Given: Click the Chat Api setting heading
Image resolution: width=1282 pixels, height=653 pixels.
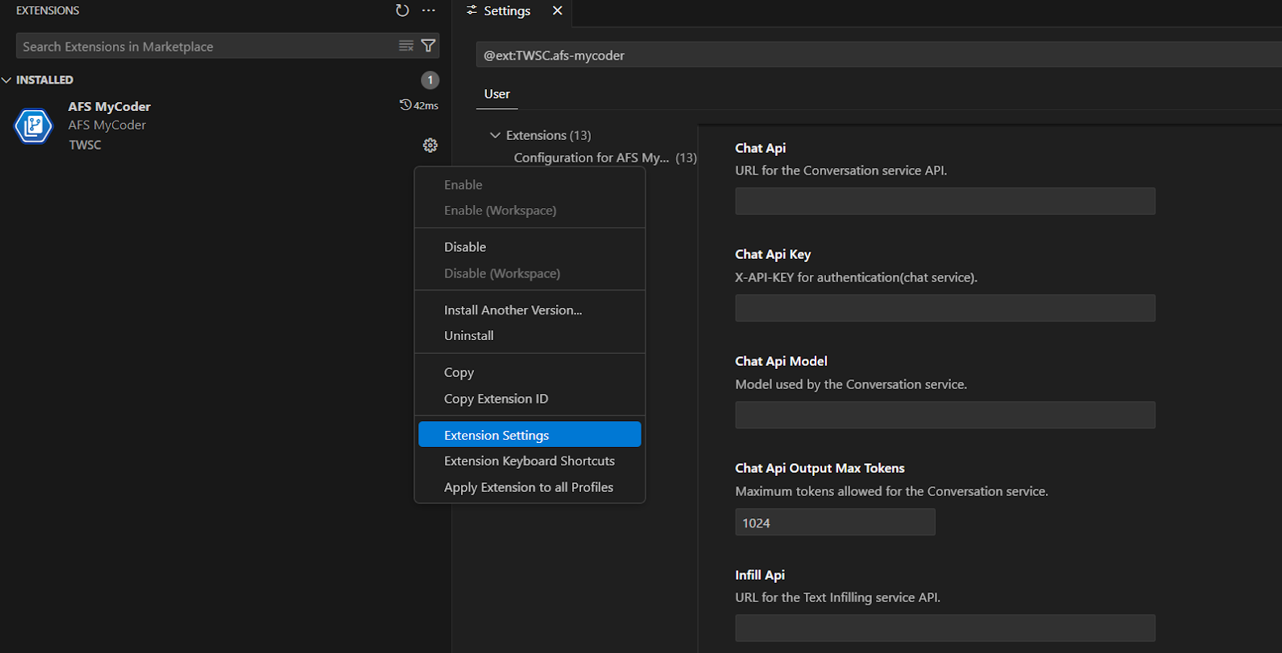Looking at the screenshot, I should point(760,148).
